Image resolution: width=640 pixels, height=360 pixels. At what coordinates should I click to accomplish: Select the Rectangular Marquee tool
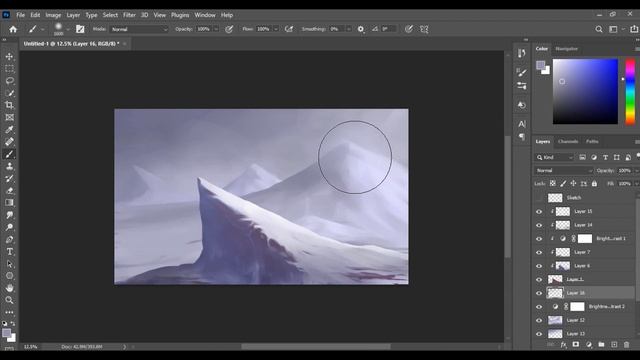[x=9, y=69]
